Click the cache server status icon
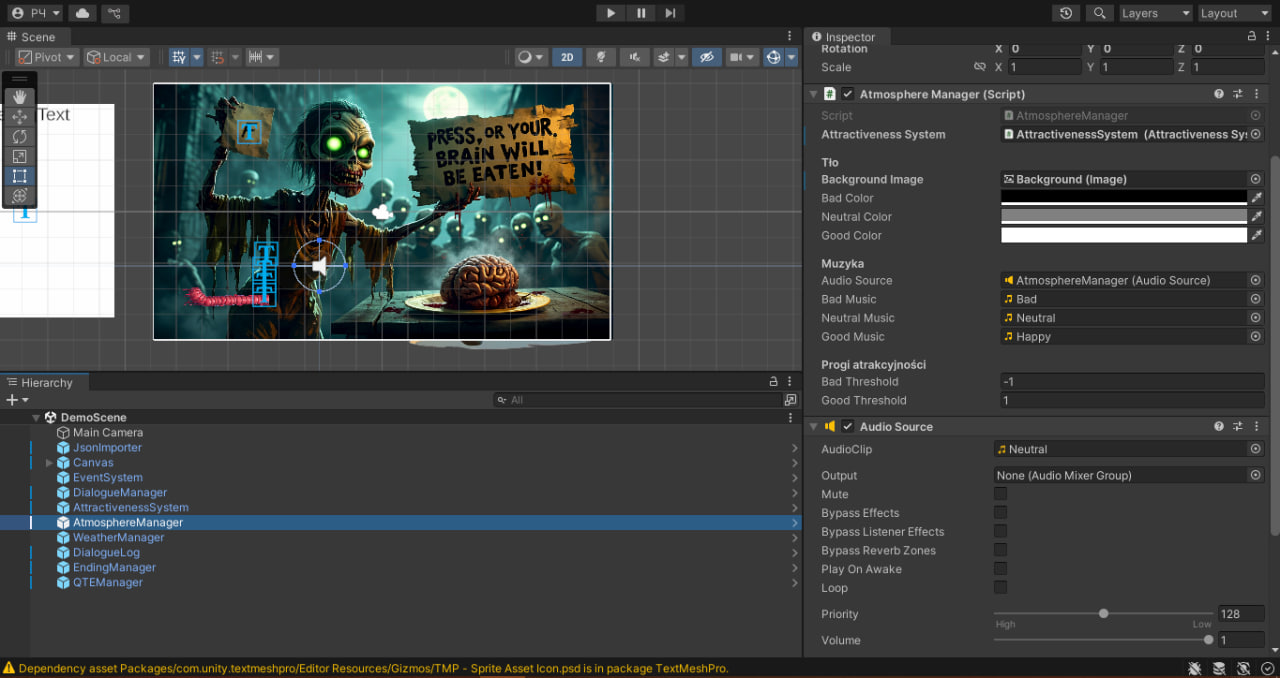The height and width of the screenshot is (678, 1280). click(x=1219, y=668)
